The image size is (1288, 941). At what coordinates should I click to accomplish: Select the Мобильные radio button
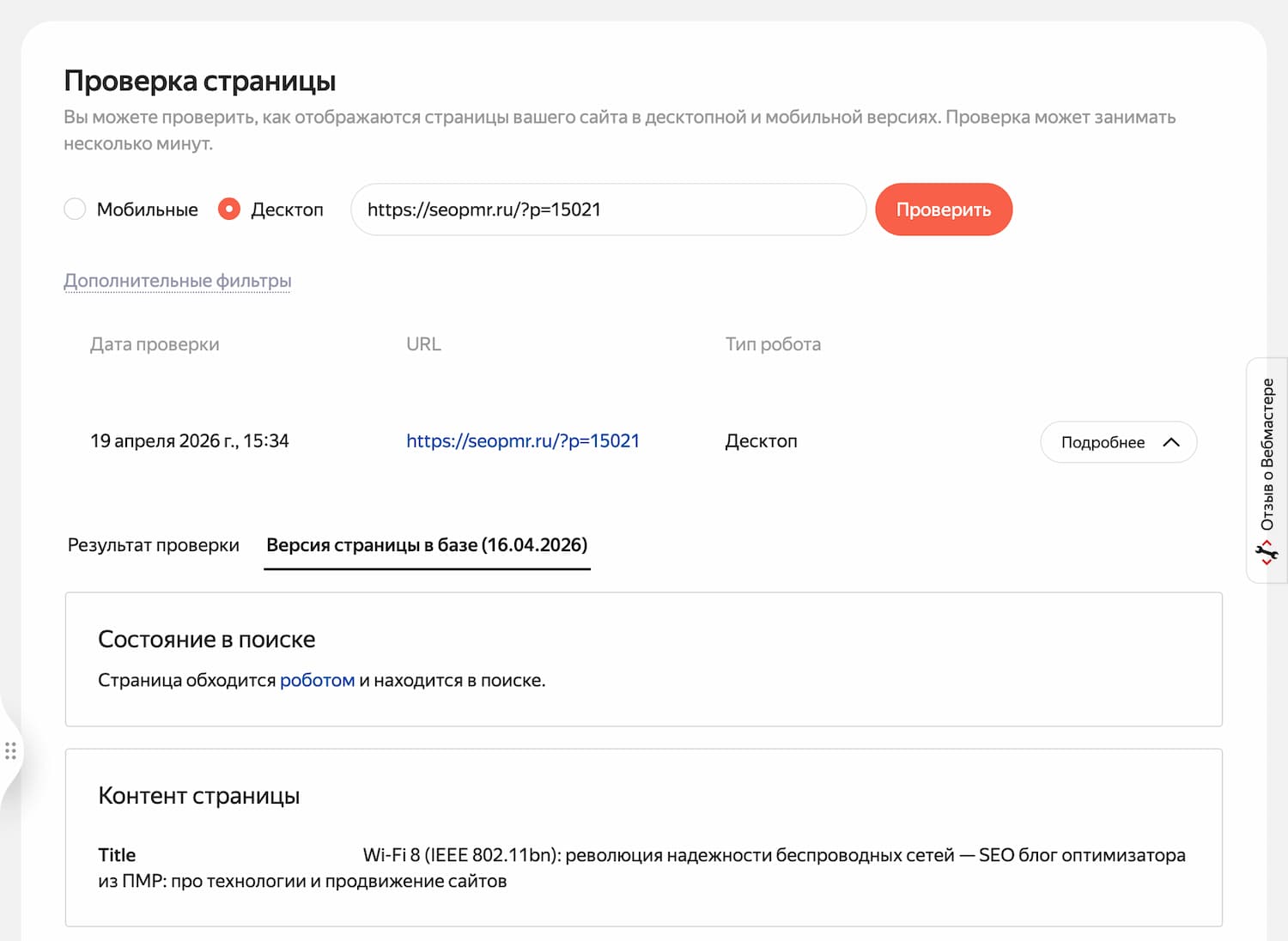[76, 209]
